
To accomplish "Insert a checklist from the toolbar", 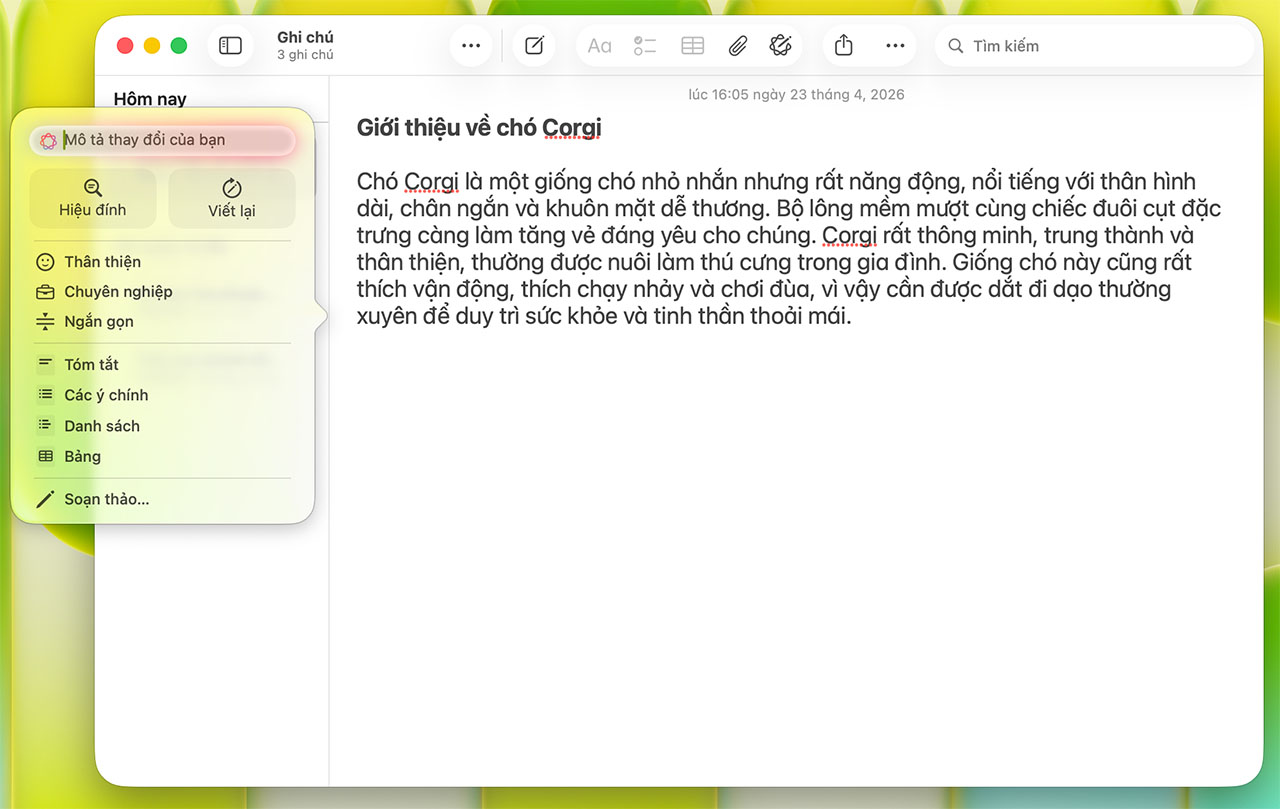I will (645, 46).
